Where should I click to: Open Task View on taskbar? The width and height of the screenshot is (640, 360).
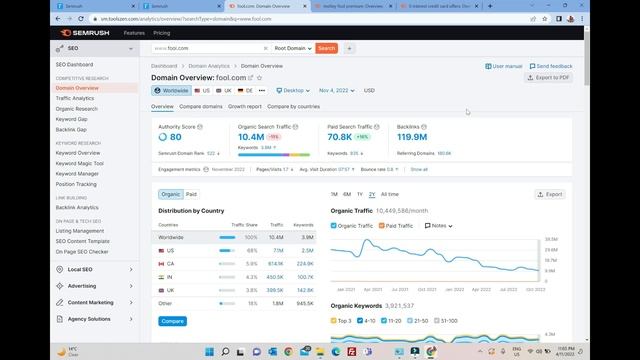pos(240,351)
